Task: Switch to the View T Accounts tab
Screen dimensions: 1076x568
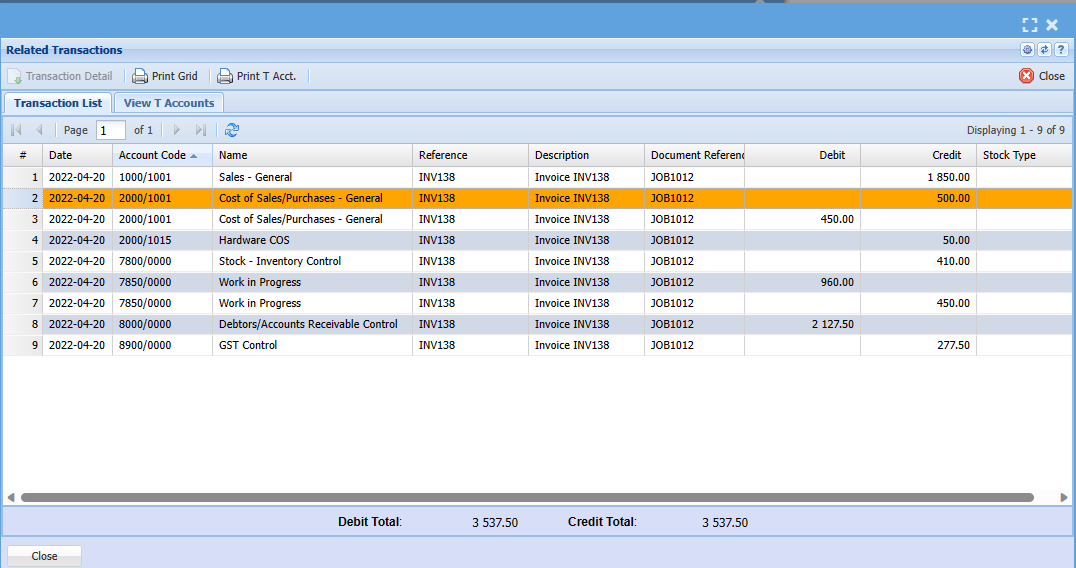Action: click(x=169, y=103)
